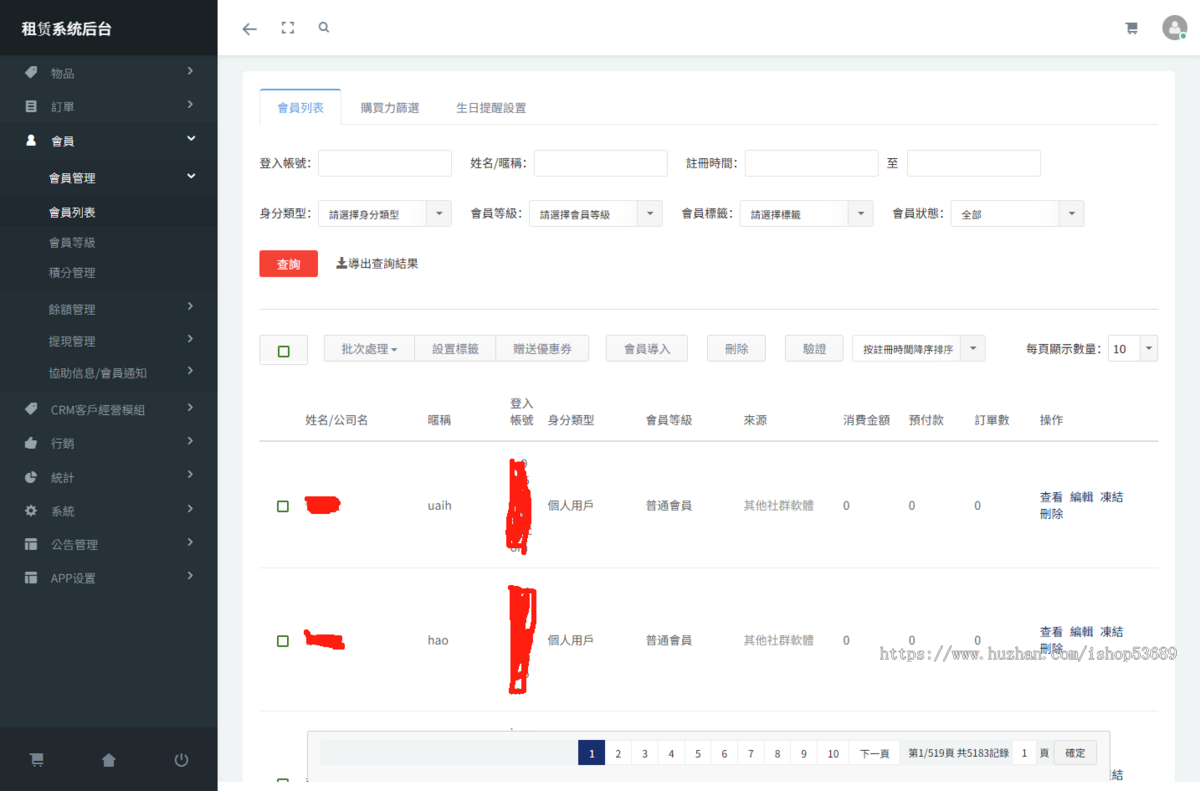
Task: Open the 會員狀態 dropdown showing 全部
Action: (1017, 213)
